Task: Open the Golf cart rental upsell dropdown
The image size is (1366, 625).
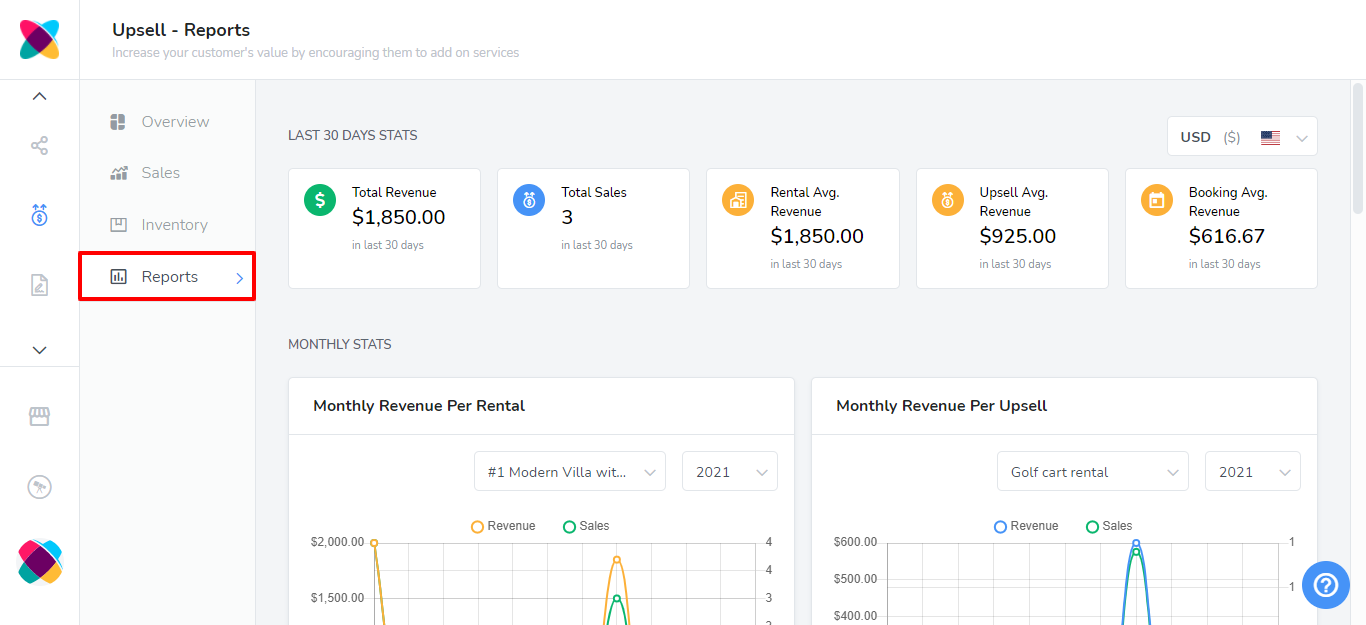Action: (1093, 472)
